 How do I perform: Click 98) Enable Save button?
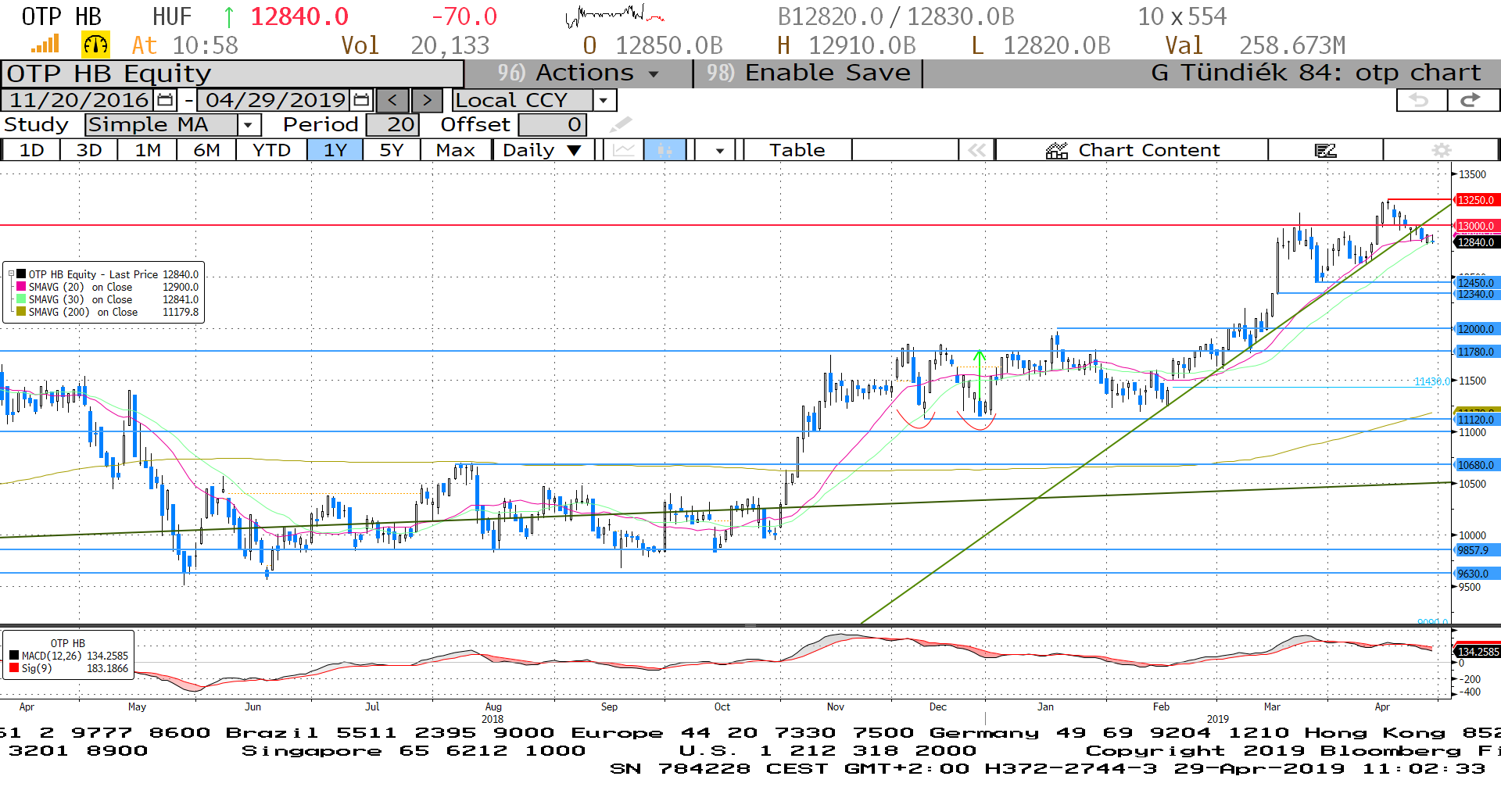pos(808,73)
